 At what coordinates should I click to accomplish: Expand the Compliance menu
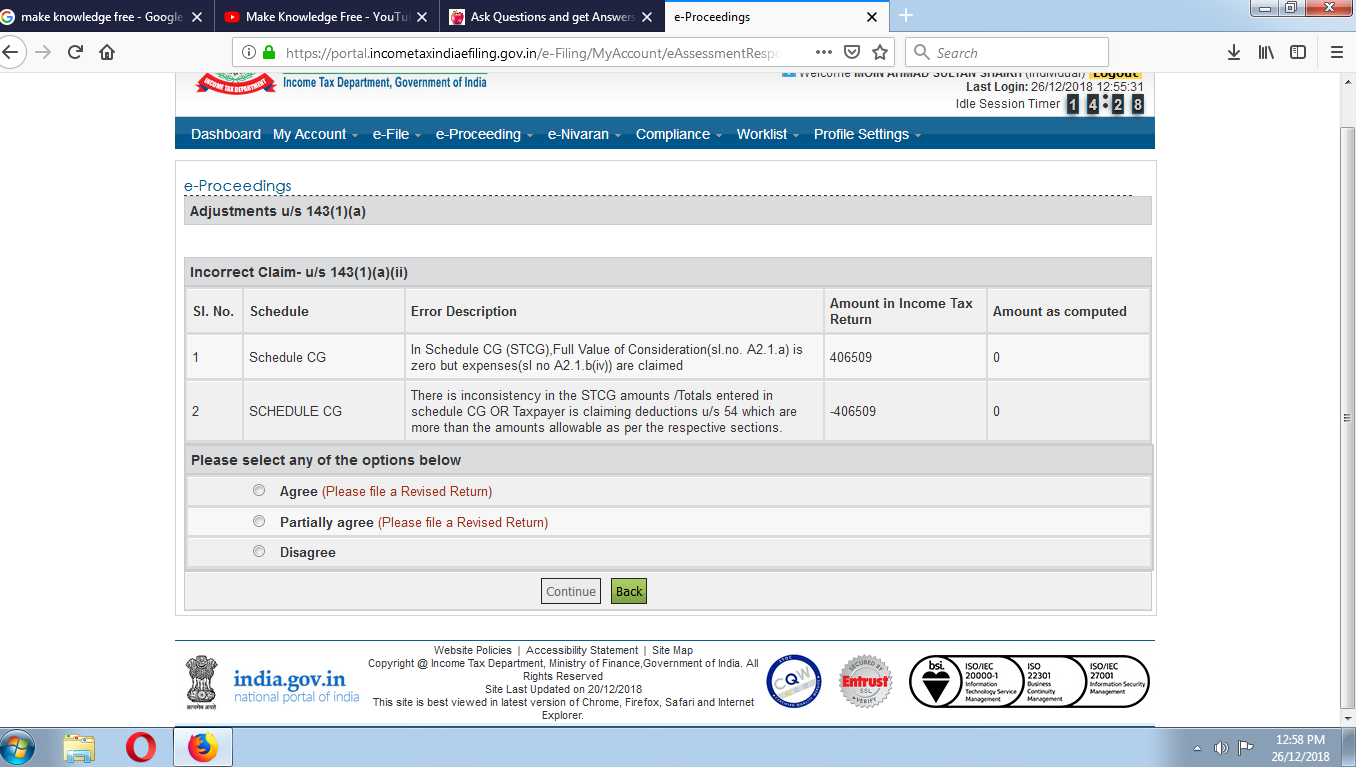click(679, 134)
